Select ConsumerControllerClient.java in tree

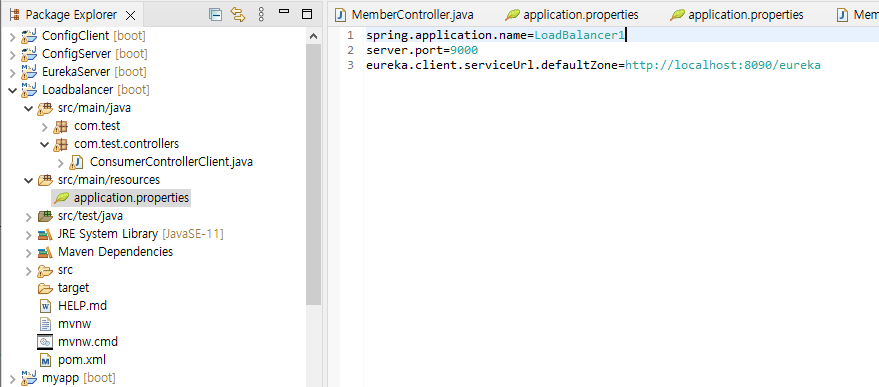click(171, 163)
